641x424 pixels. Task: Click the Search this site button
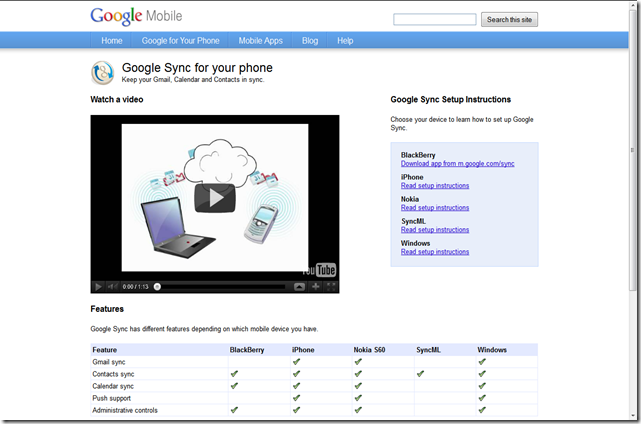509,19
